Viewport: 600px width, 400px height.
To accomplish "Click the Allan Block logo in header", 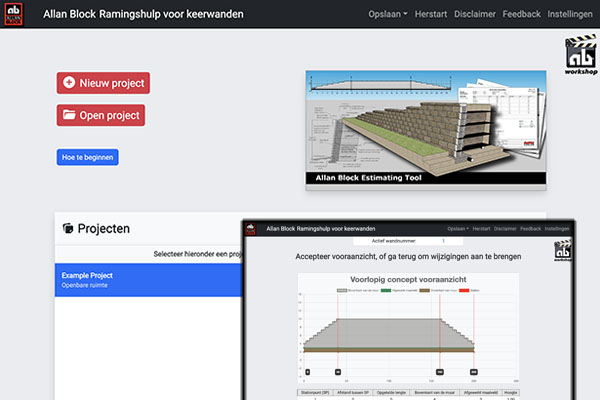I will (13, 14).
